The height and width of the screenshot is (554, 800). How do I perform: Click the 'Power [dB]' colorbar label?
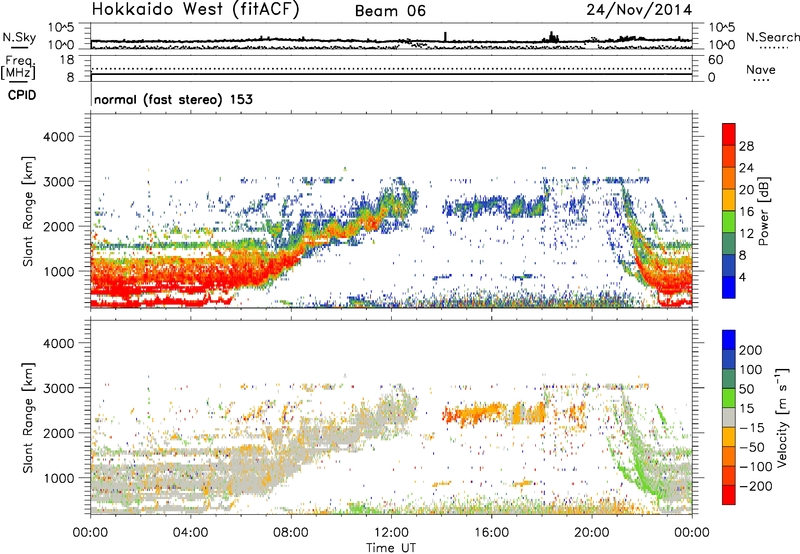[764, 211]
